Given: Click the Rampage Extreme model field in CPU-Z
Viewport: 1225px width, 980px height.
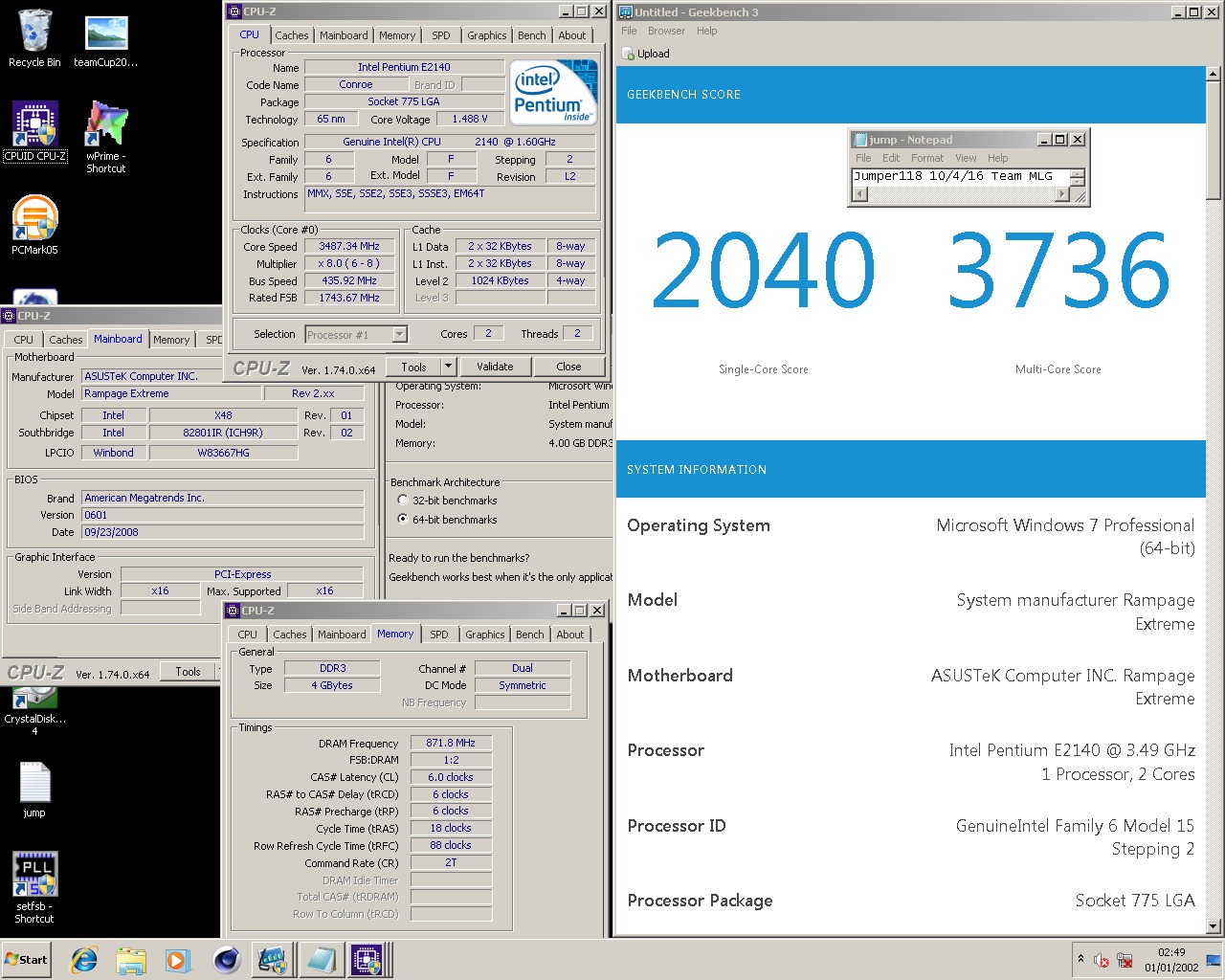Looking at the screenshot, I should tap(171, 393).
